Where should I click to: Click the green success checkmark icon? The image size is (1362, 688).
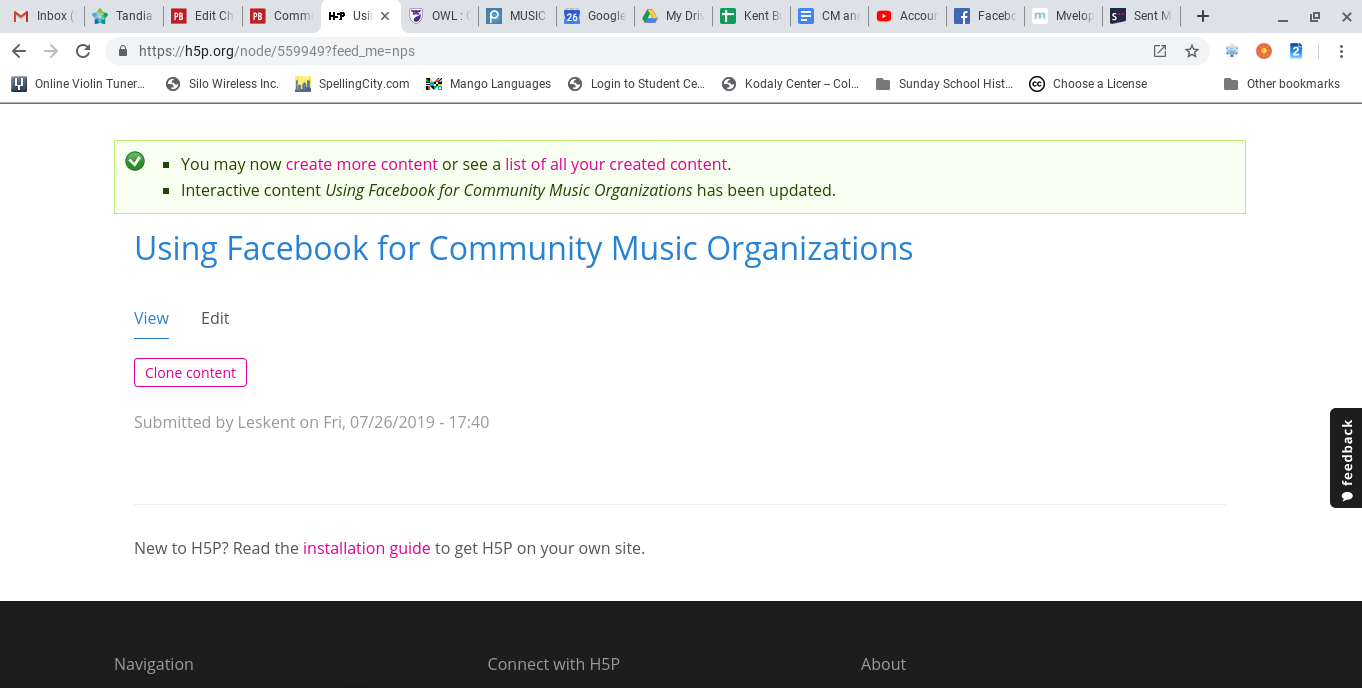[135, 161]
